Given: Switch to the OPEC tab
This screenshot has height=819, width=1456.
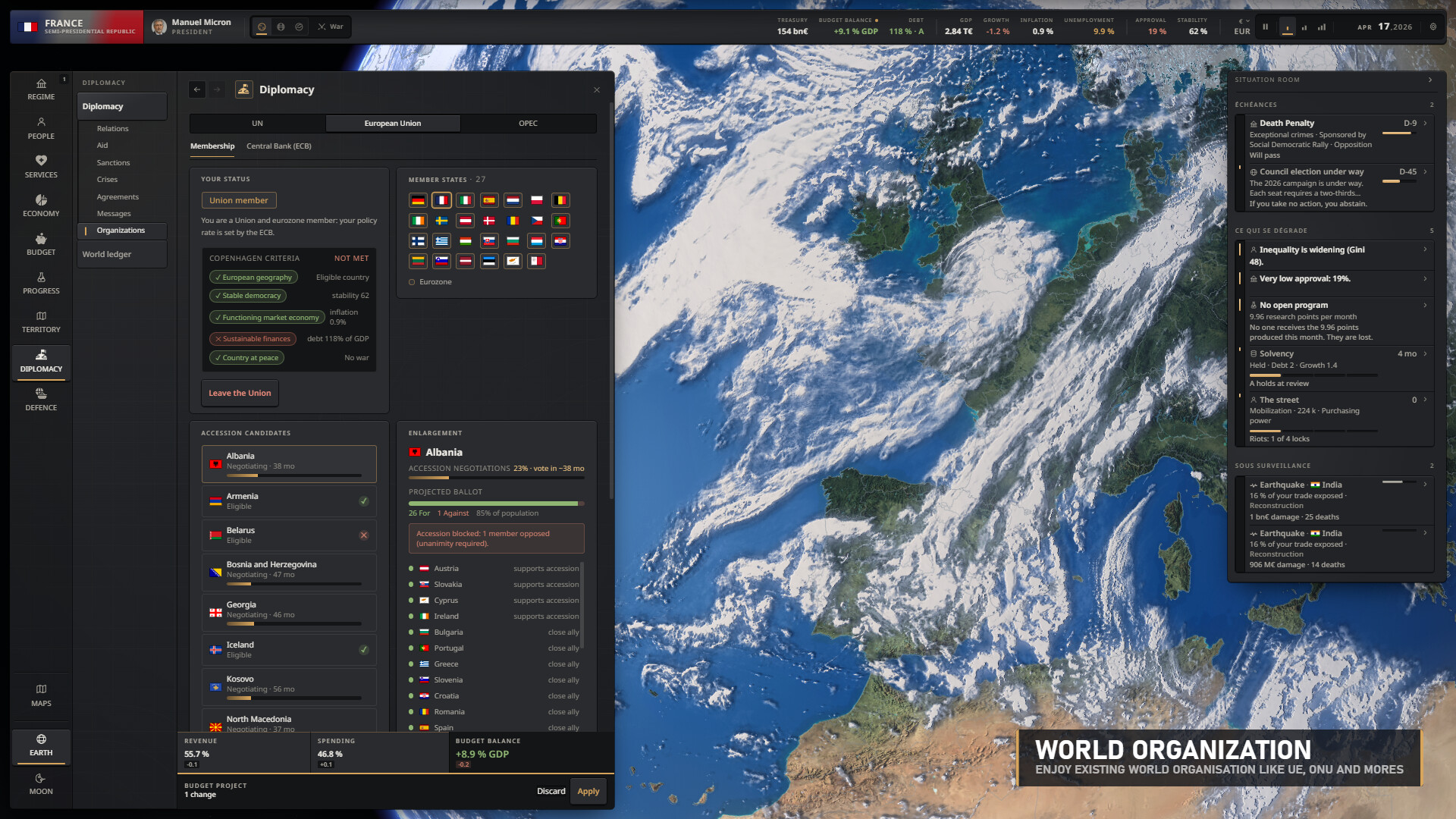Looking at the screenshot, I should 529,124.
